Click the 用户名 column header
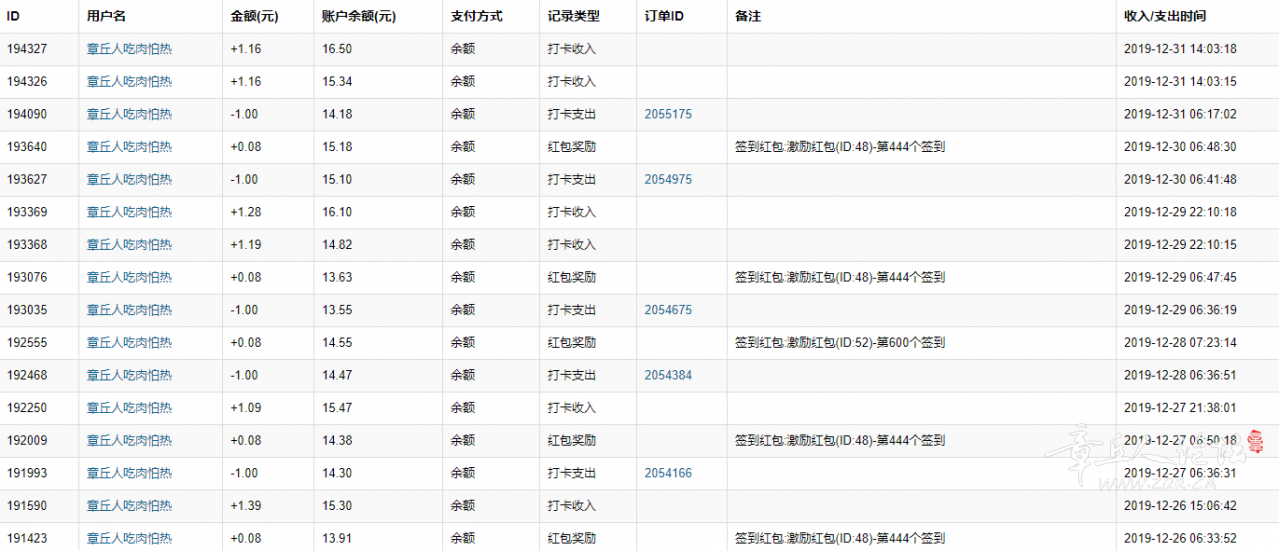 click(106, 17)
